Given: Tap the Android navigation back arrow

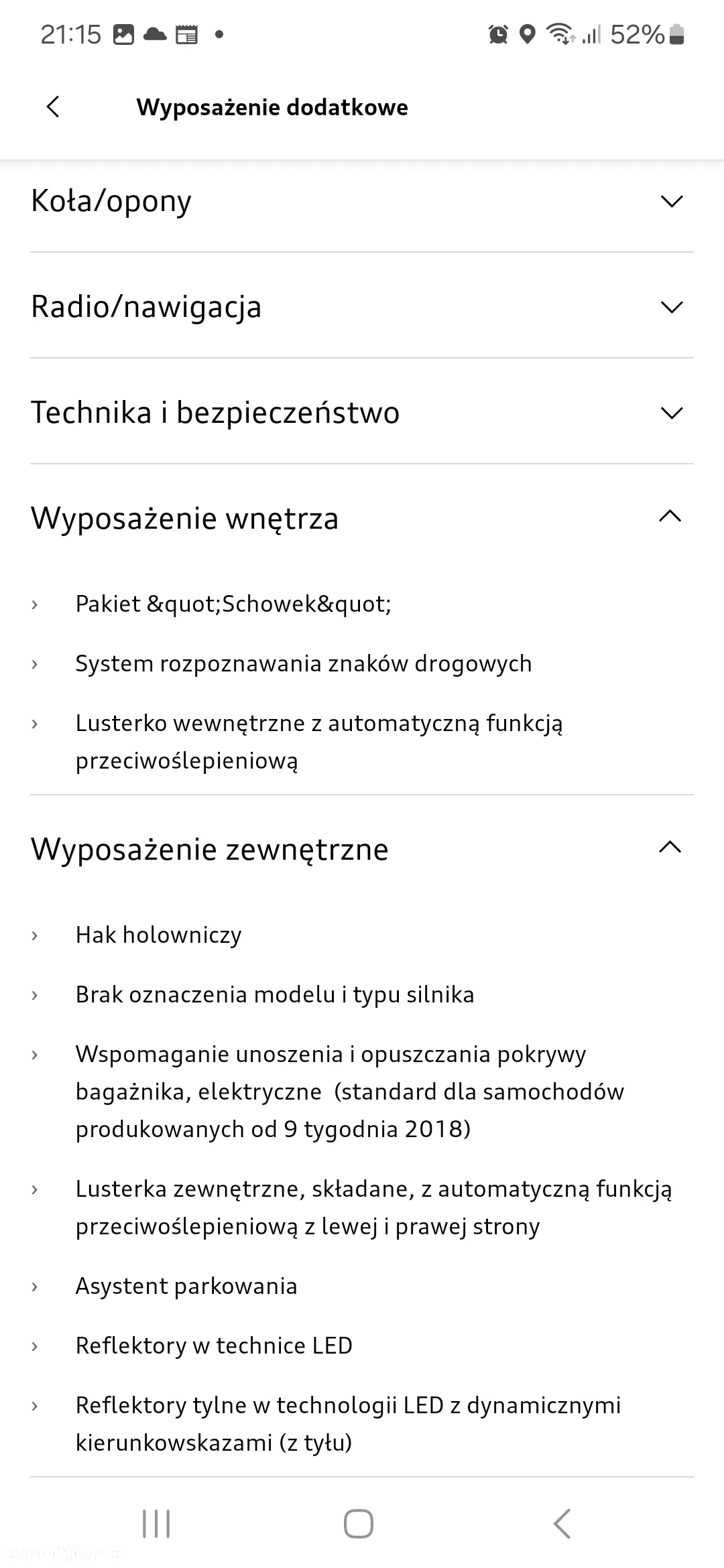Looking at the screenshot, I should pos(562,1523).
